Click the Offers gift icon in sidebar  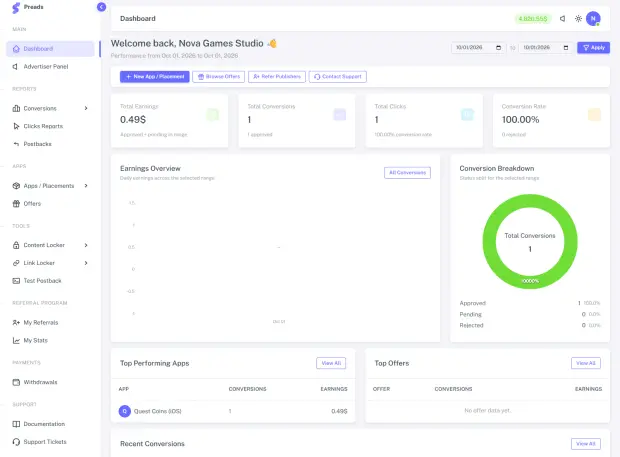tap(16, 204)
